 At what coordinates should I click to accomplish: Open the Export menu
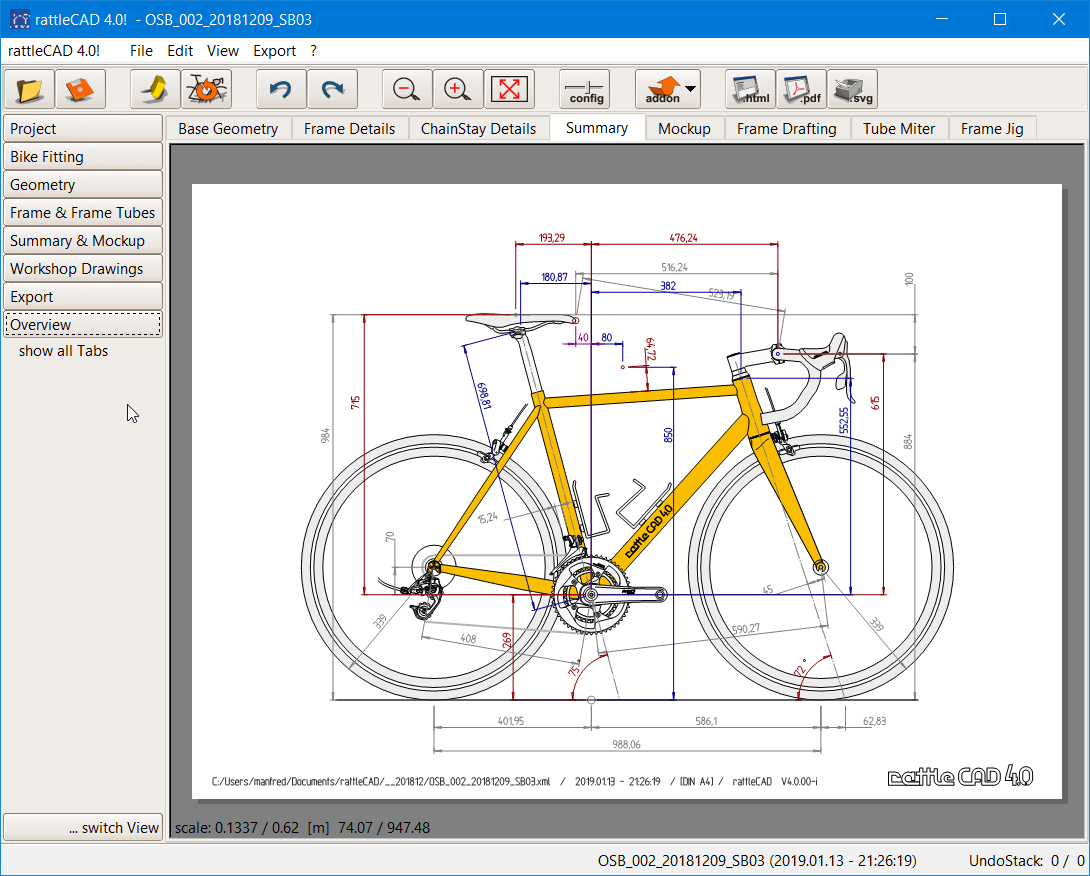click(274, 51)
